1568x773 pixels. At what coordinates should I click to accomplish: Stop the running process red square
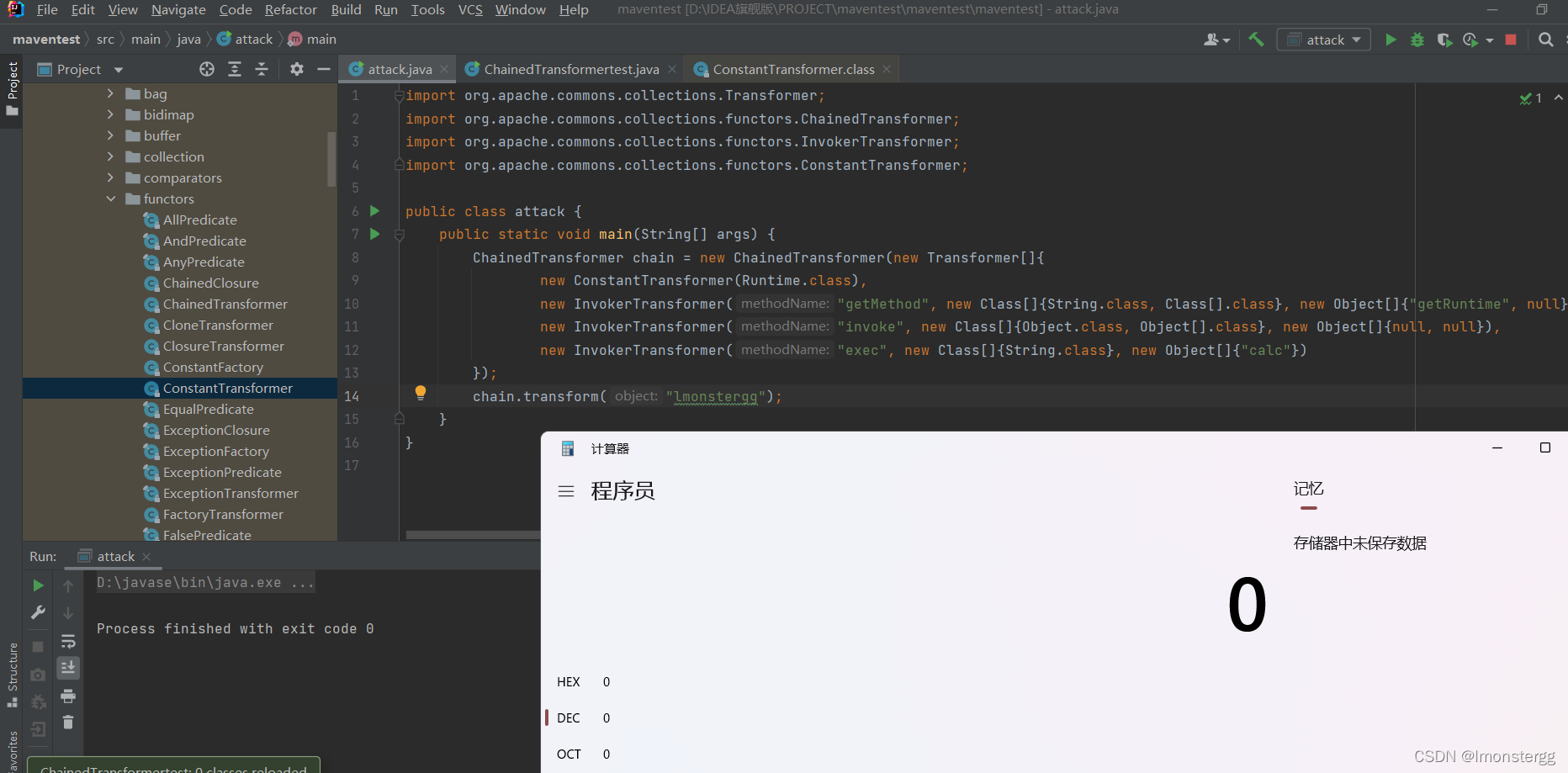(1511, 40)
